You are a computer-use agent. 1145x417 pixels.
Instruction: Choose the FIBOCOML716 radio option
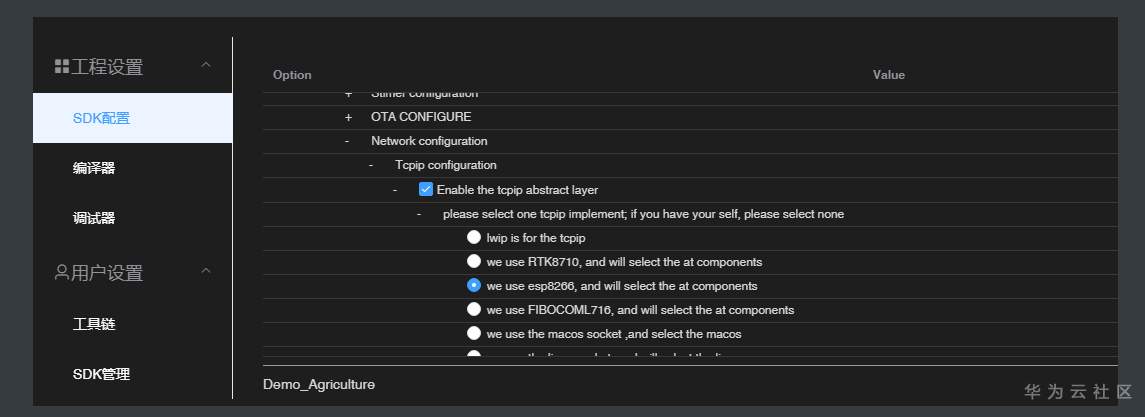point(474,310)
